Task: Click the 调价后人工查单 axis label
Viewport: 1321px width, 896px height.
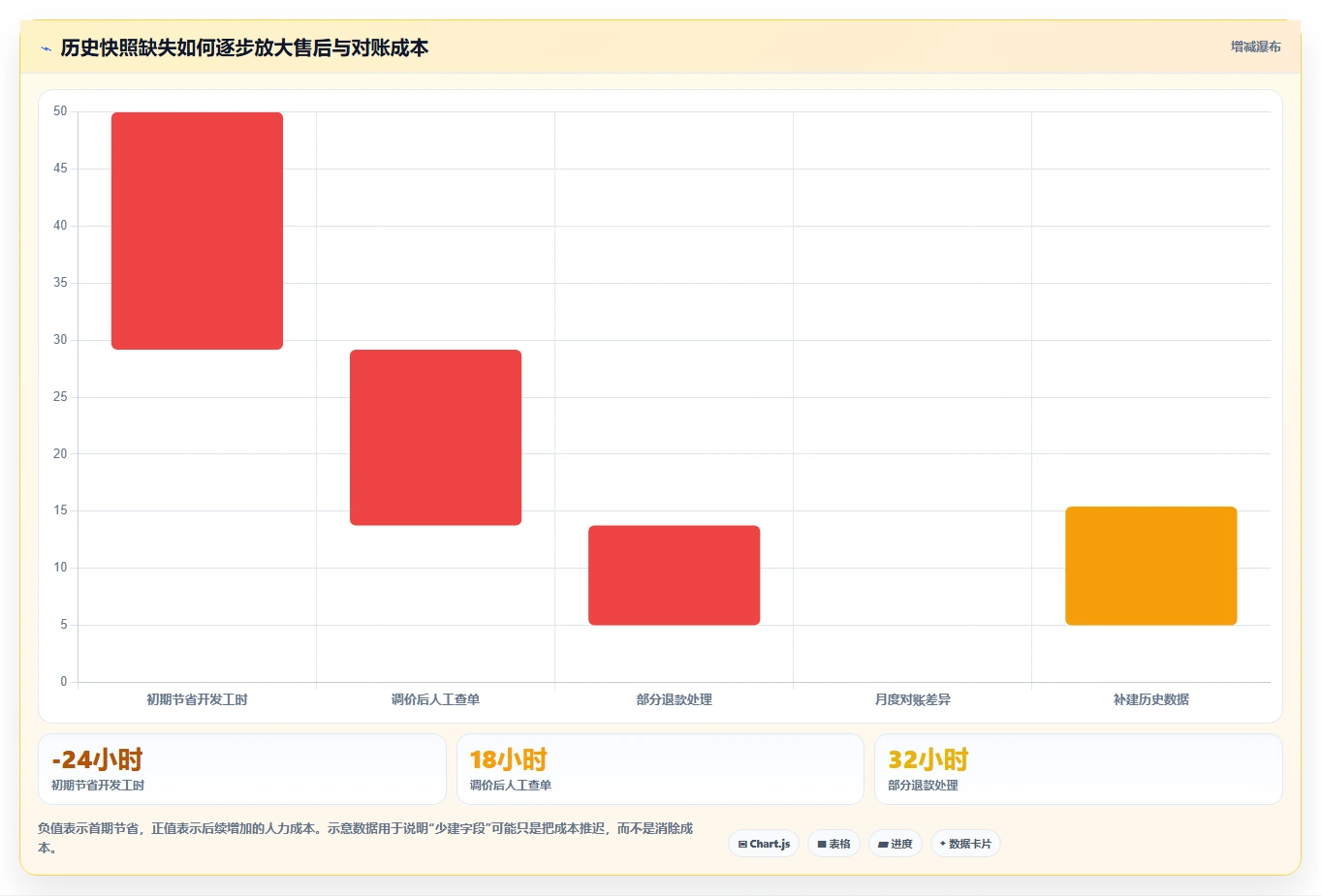Action: (435, 699)
